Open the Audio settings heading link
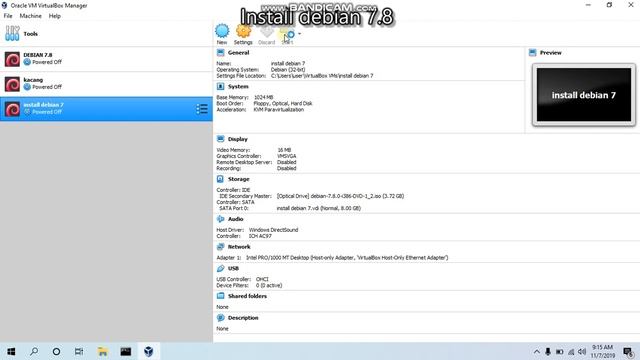The height and width of the screenshot is (360, 640). (236, 219)
